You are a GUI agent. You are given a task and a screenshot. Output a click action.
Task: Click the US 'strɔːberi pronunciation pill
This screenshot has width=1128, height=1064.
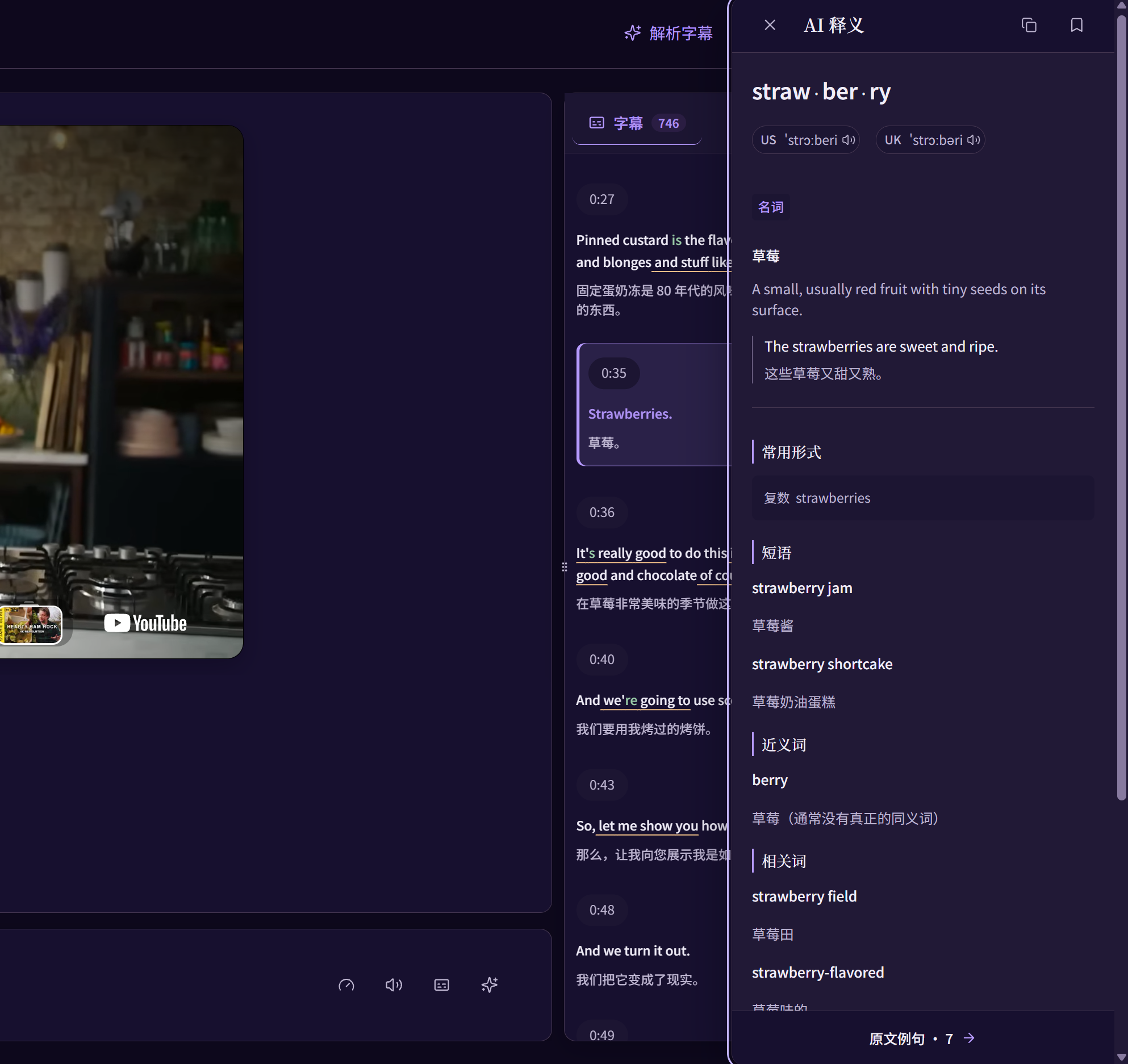point(805,140)
